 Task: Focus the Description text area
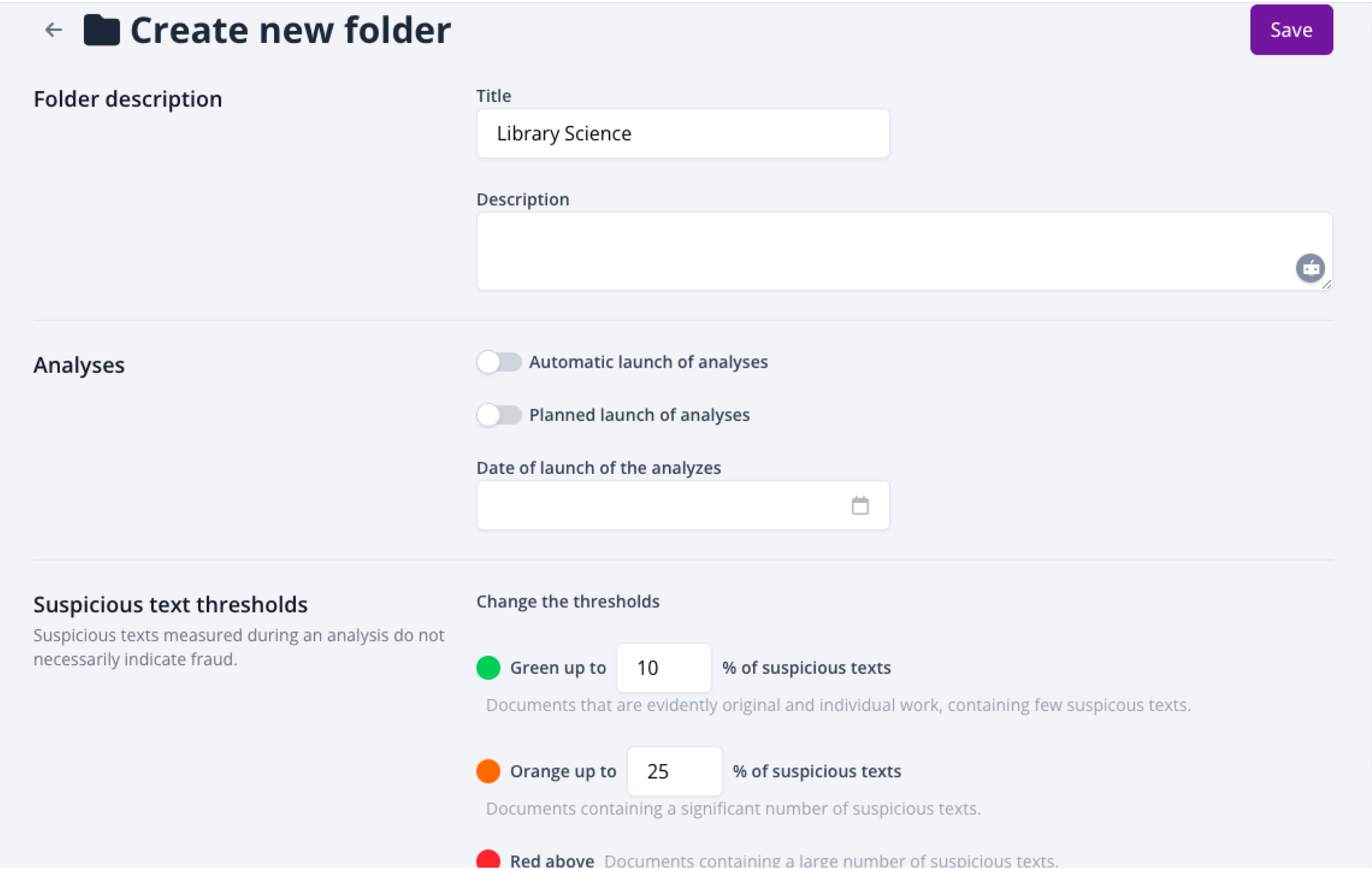click(883, 251)
